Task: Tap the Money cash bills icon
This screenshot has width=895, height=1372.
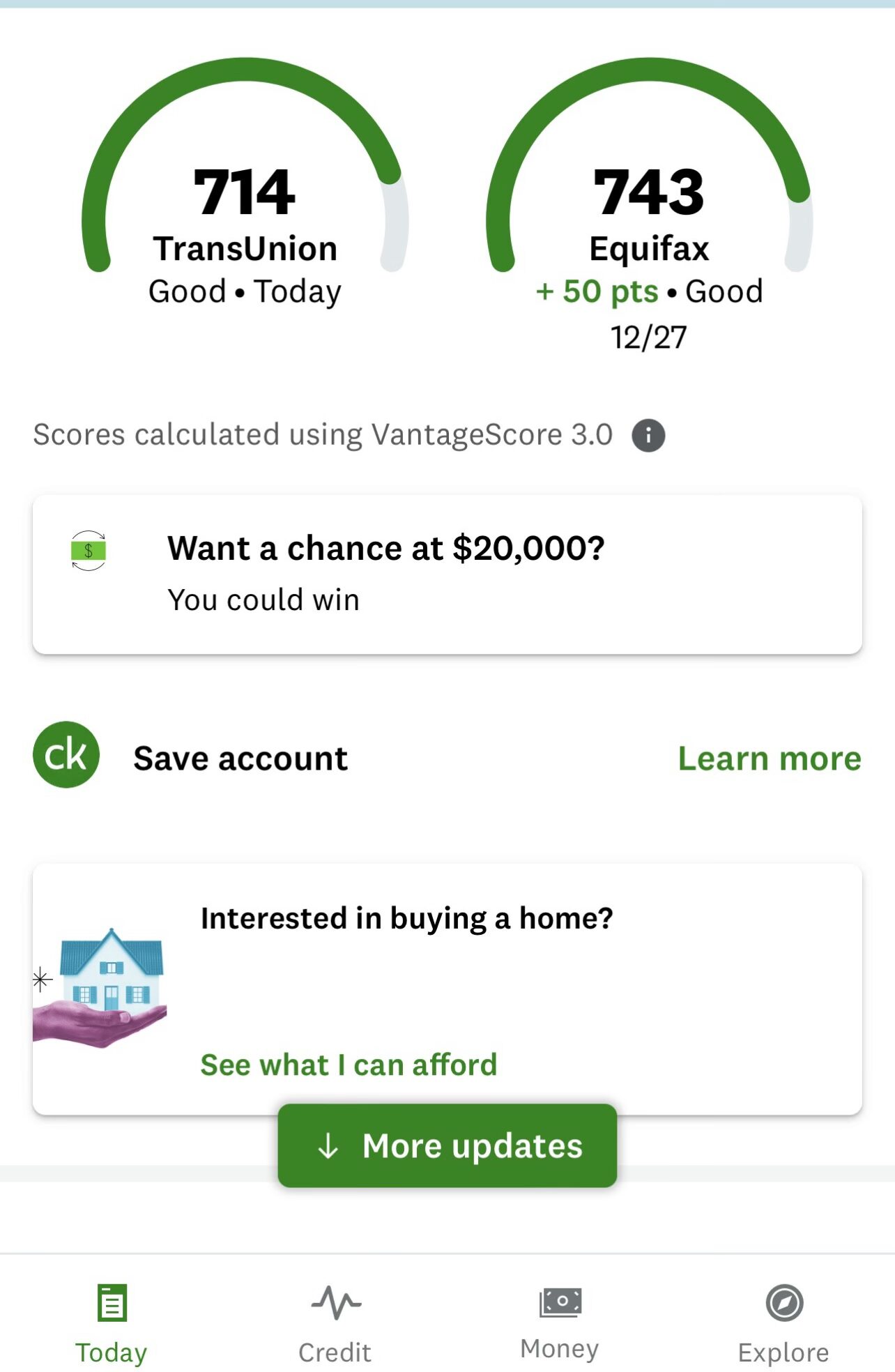Action: tap(560, 1302)
